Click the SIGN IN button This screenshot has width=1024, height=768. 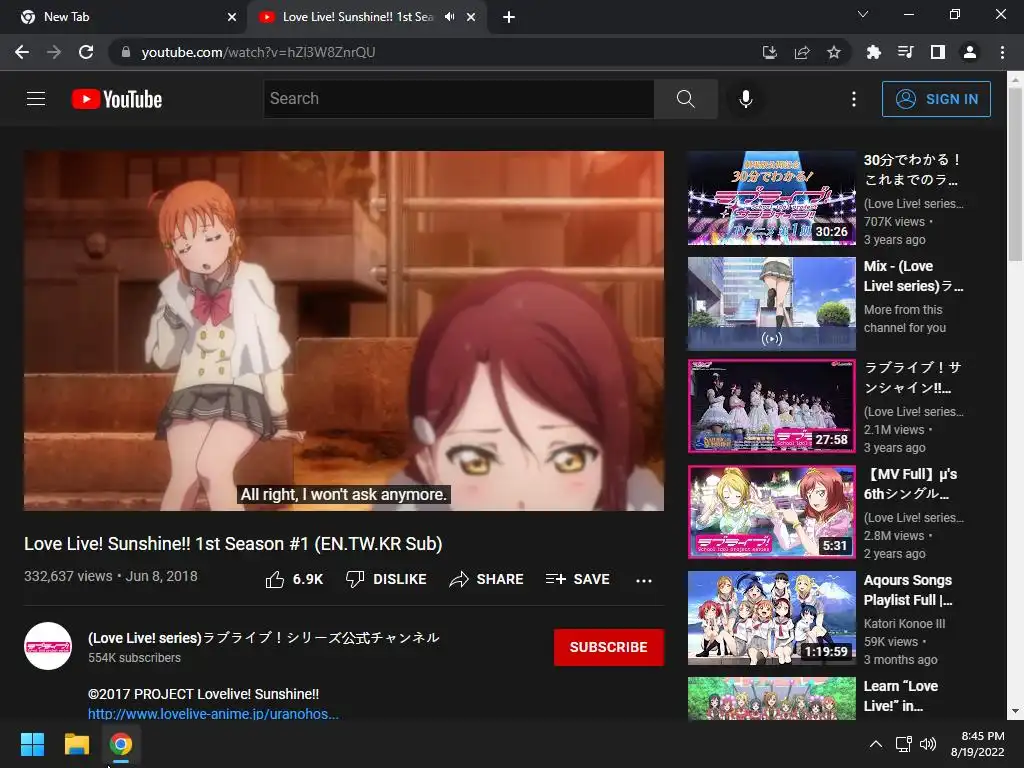tap(936, 99)
